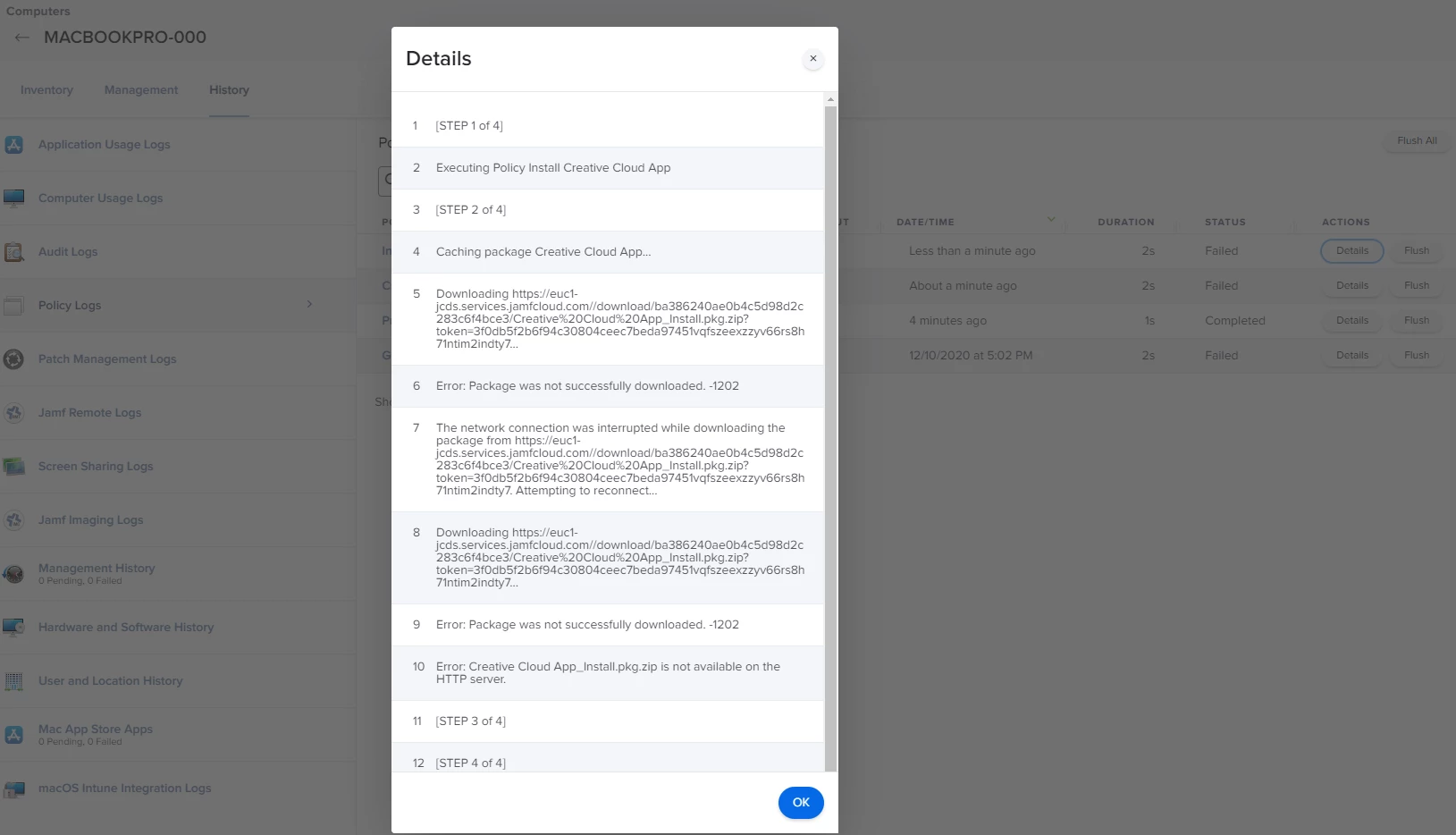View Details for the 12/10/2020 entry
1456x835 pixels.
click(x=1351, y=355)
